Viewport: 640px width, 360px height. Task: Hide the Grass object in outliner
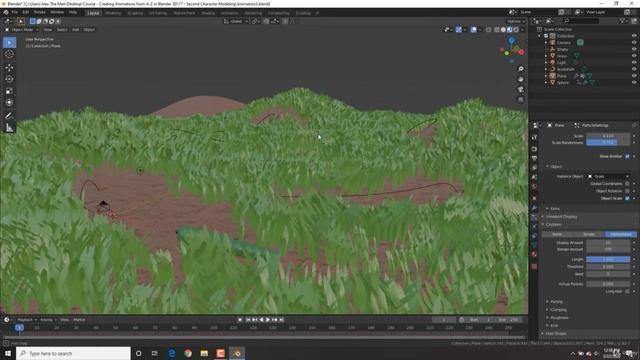pyautogui.click(x=634, y=56)
